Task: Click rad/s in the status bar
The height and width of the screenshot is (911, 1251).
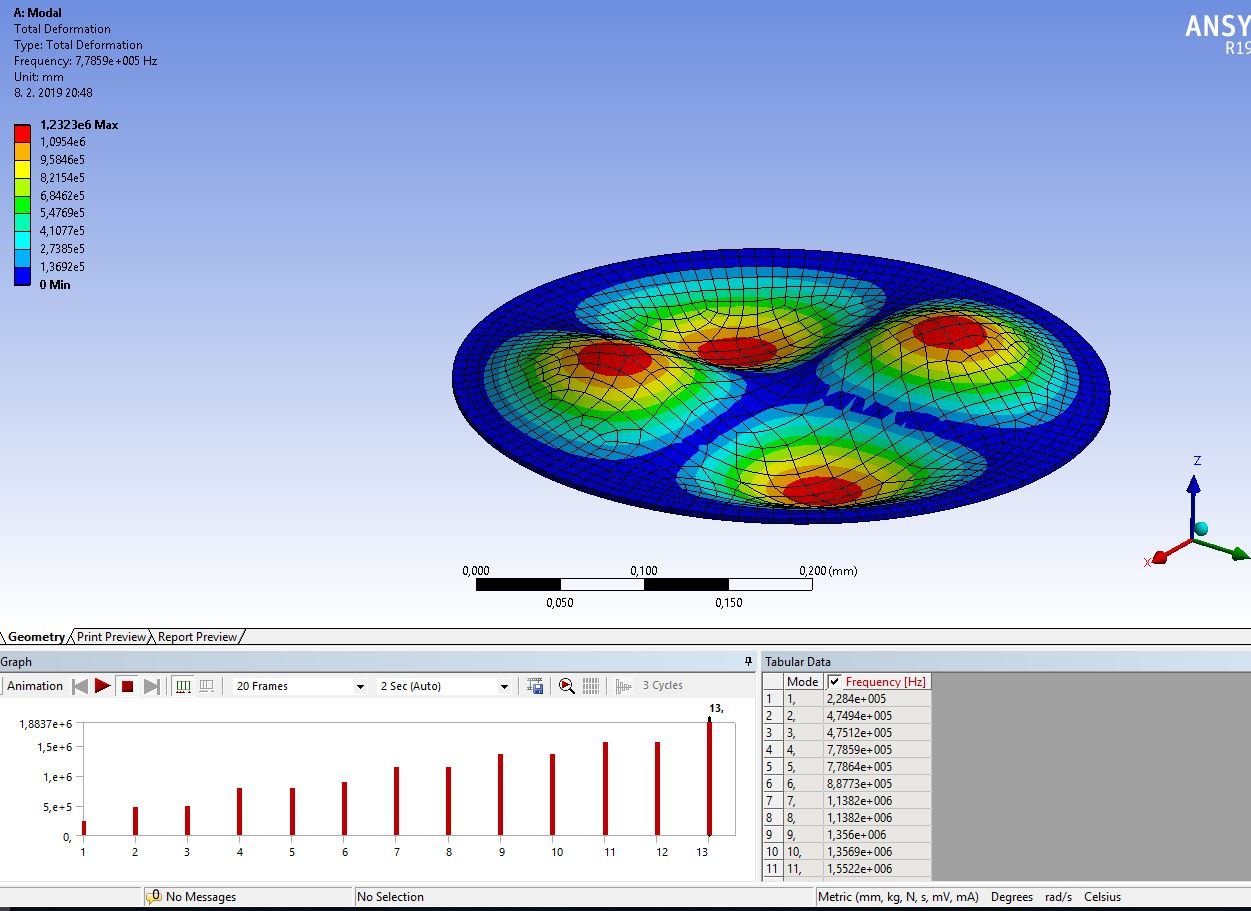Action: (x=1058, y=897)
